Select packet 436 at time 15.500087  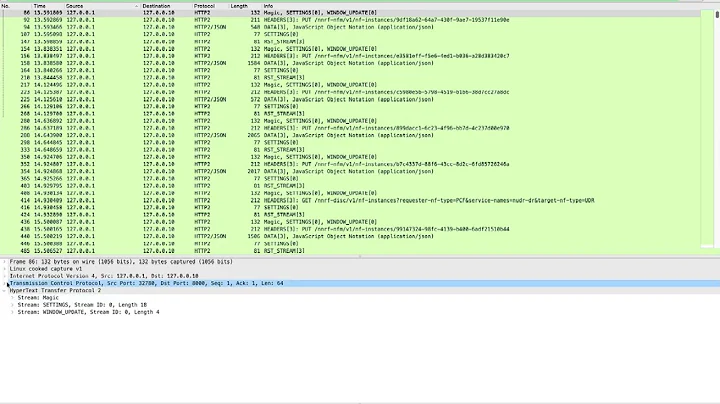pyautogui.click(x=350, y=222)
